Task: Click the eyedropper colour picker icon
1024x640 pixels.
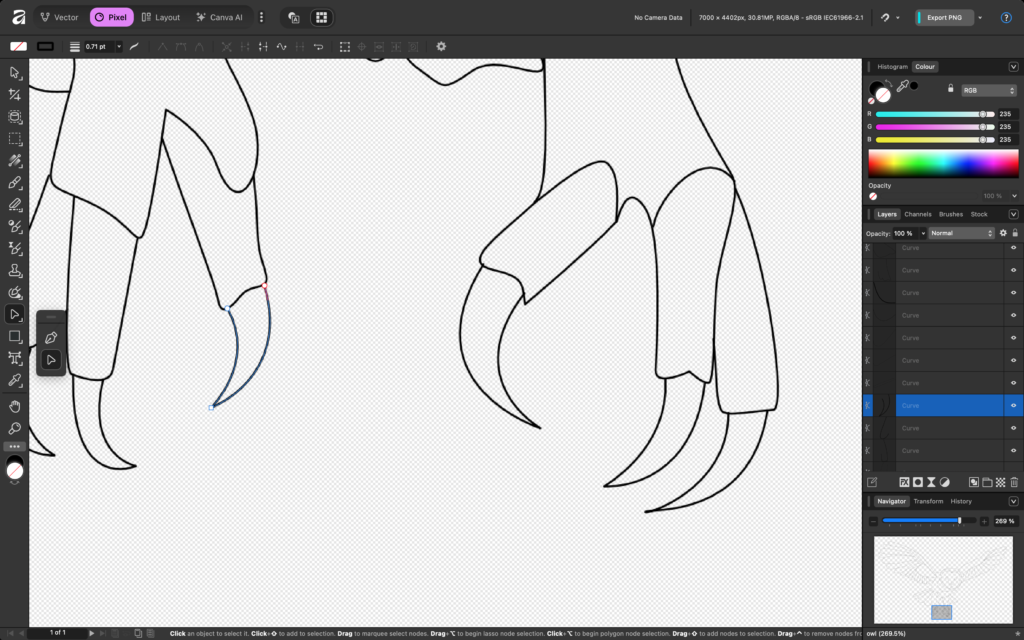Action: click(x=902, y=88)
